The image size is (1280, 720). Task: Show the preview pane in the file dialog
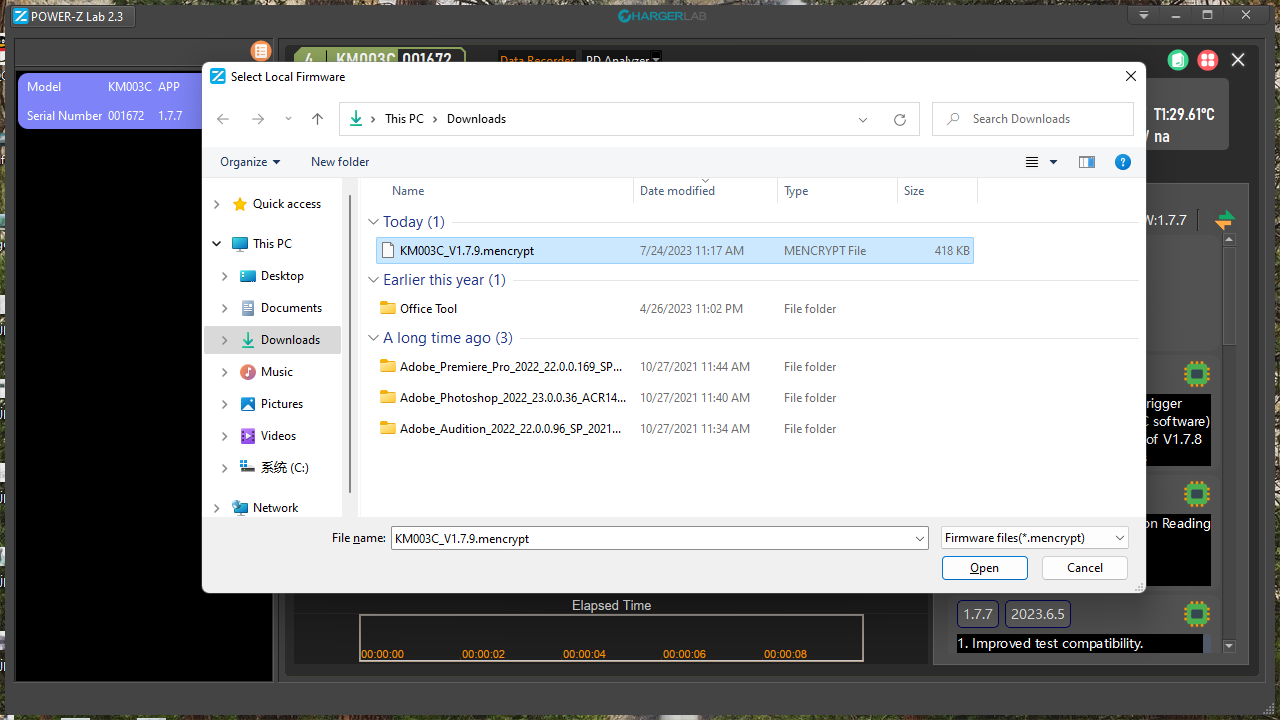[x=1086, y=161]
